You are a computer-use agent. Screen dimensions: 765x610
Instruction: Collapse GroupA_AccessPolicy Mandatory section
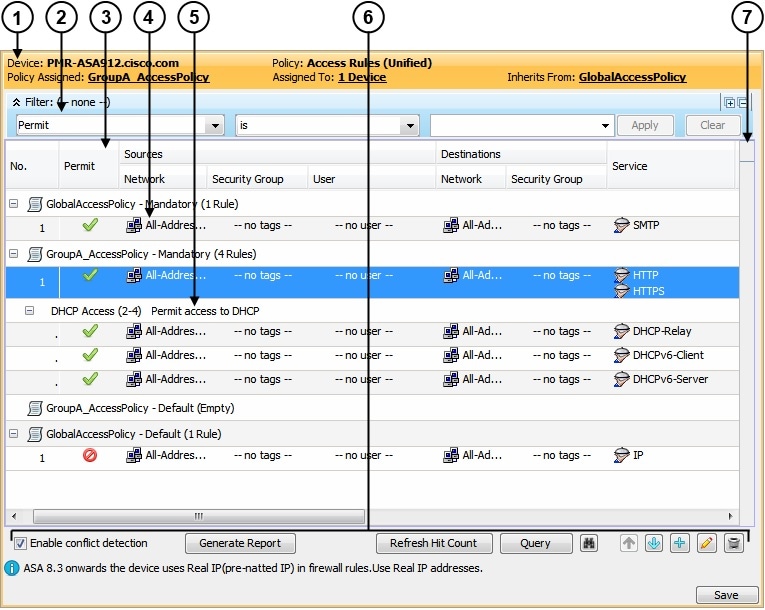[x=14, y=253]
